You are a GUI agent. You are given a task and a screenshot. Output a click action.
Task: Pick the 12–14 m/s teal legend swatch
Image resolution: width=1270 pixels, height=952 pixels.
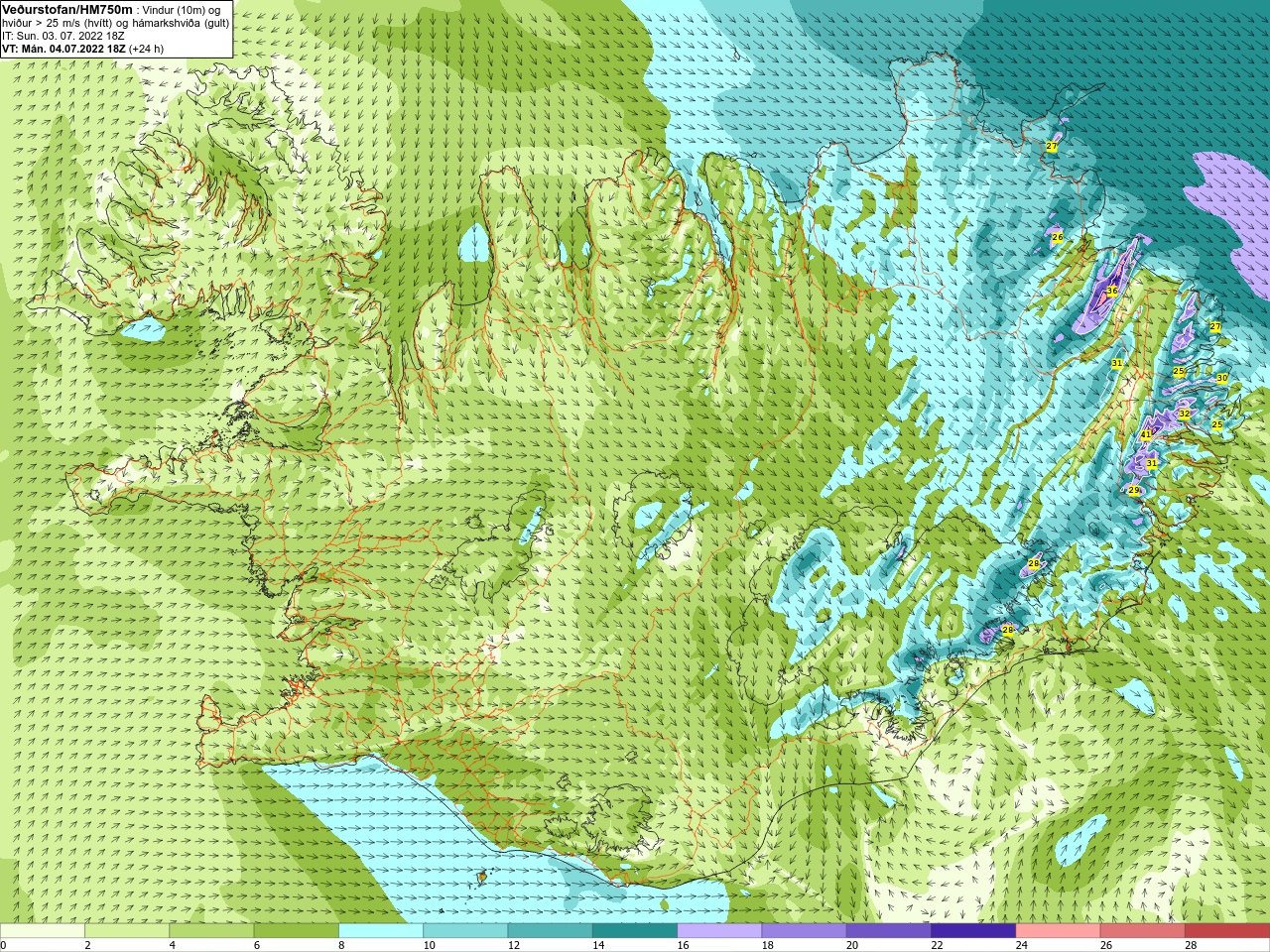(551, 931)
